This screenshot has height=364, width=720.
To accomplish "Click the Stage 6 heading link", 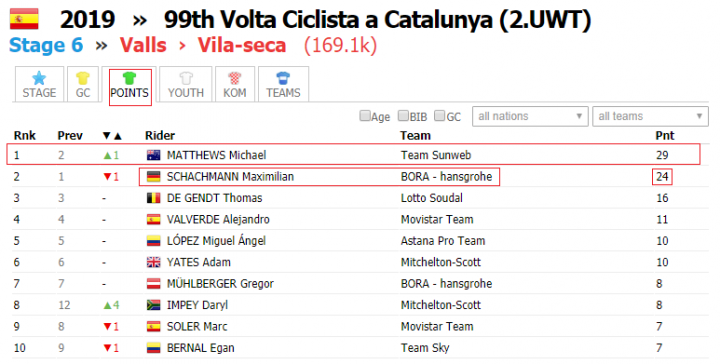I will [x=46, y=45].
